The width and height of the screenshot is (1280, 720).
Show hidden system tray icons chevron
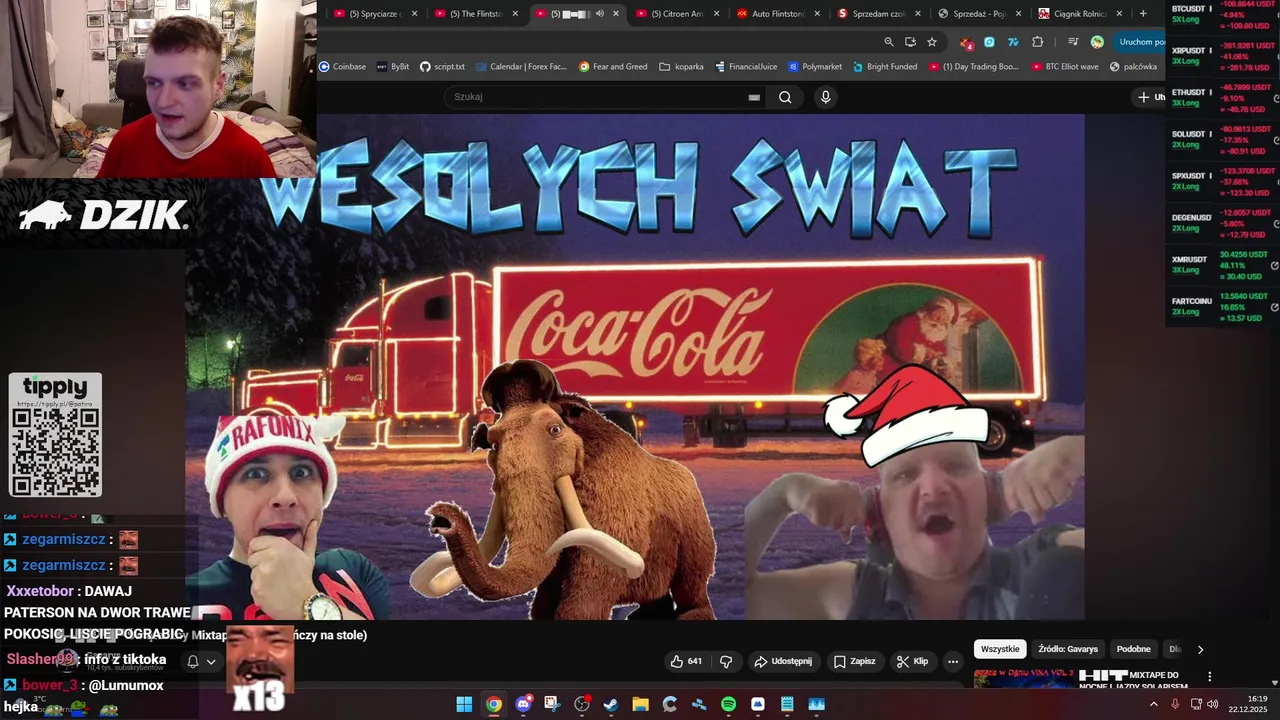tap(1153, 704)
